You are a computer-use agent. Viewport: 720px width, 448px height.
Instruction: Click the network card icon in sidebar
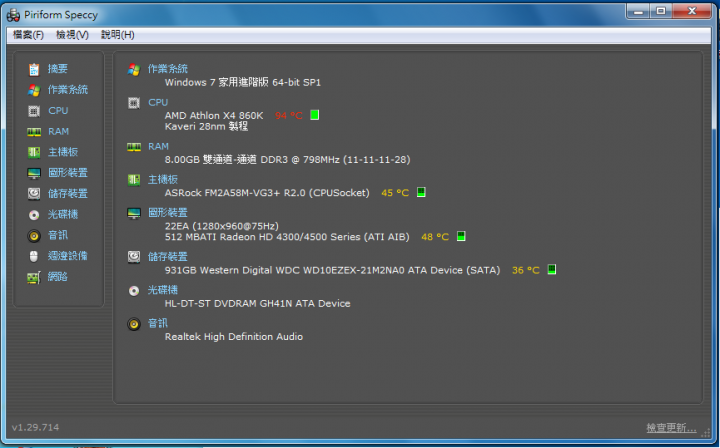tap(34, 277)
